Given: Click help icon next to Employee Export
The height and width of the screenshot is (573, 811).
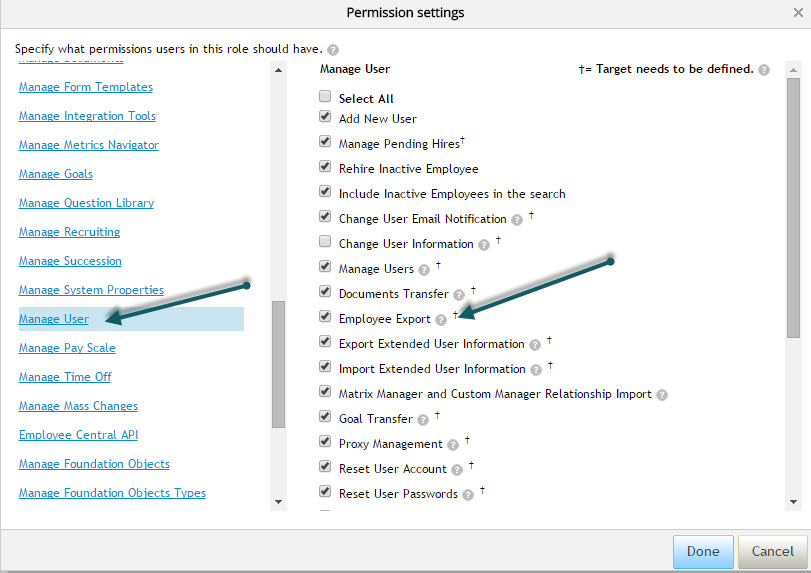Looking at the screenshot, I should click(x=441, y=320).
